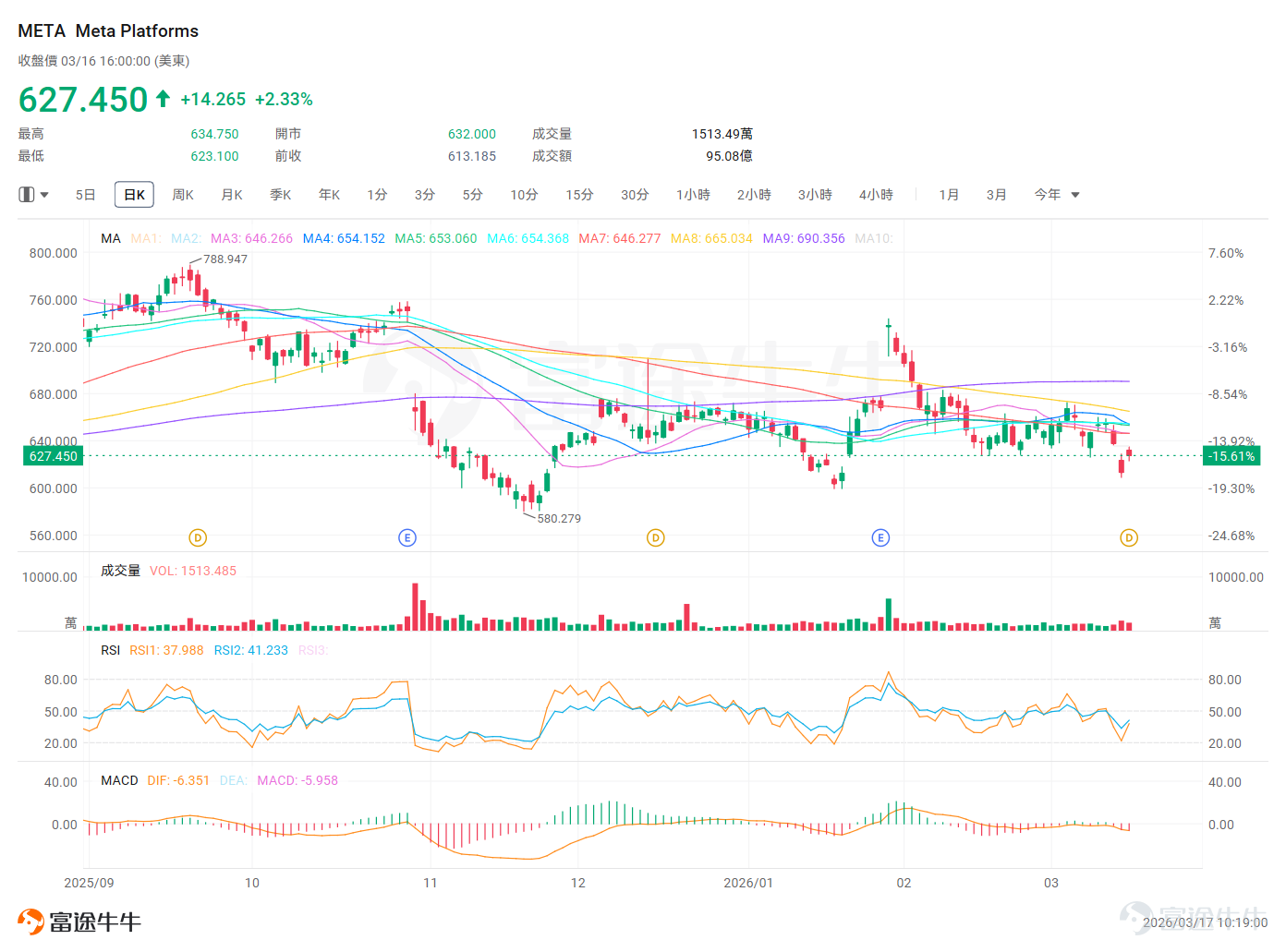
Task: Click the MA5: 653.060 value
Action: tap(436, 238)
